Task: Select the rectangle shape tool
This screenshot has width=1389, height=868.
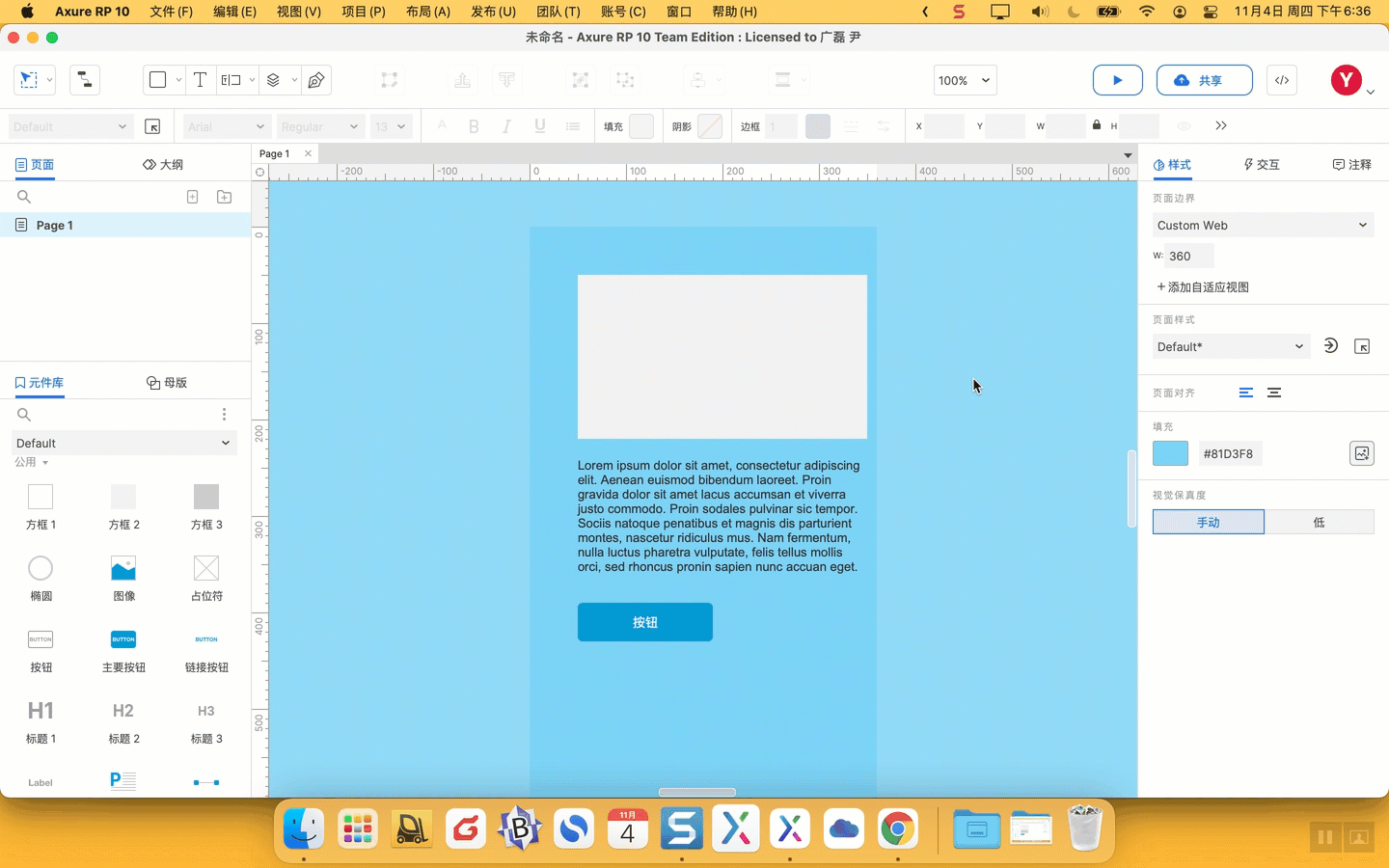Action: 158,80
